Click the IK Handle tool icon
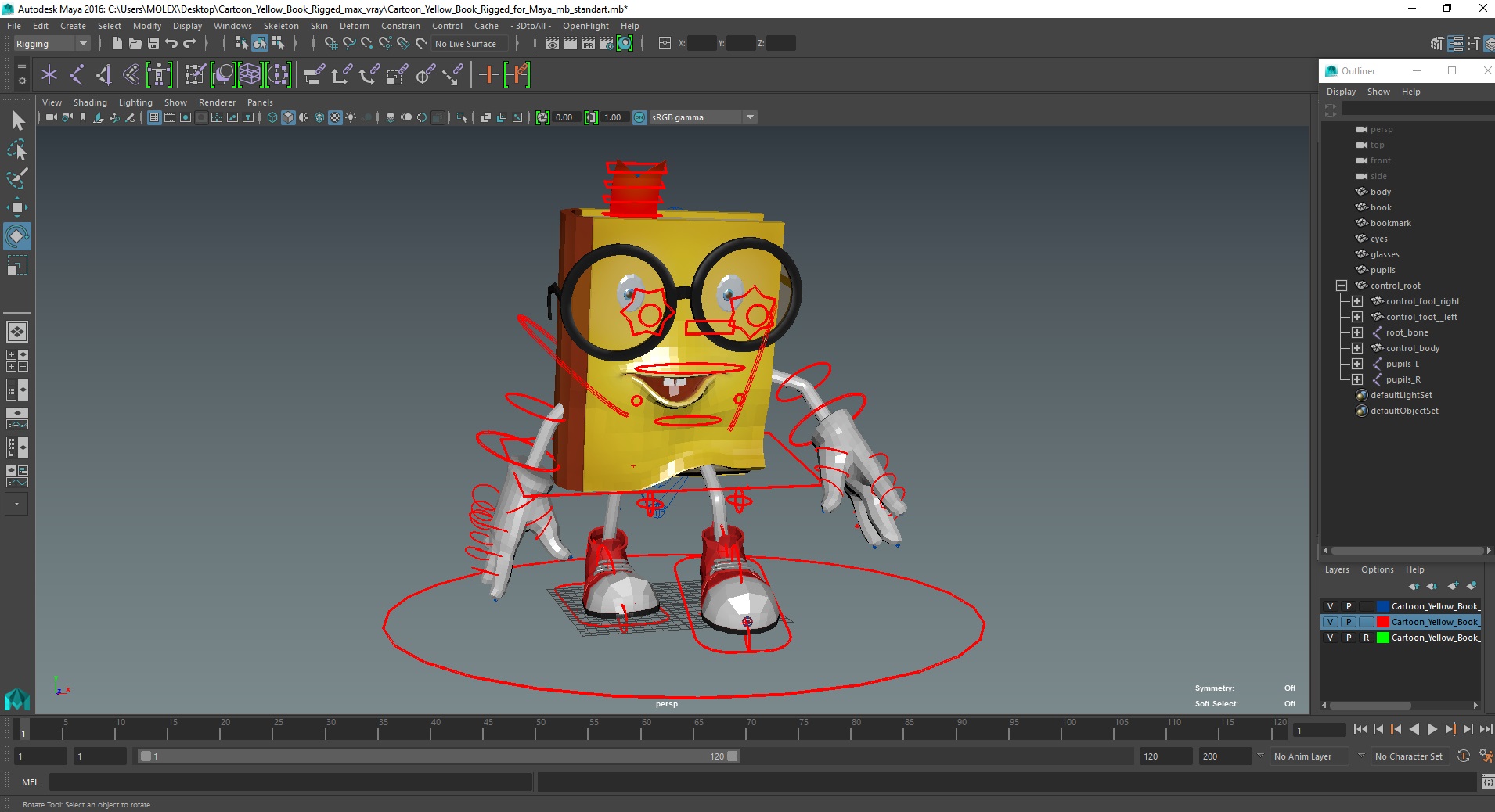This screenshot has height=812, width=1495. pyautogui.click(x=103, y=74)
